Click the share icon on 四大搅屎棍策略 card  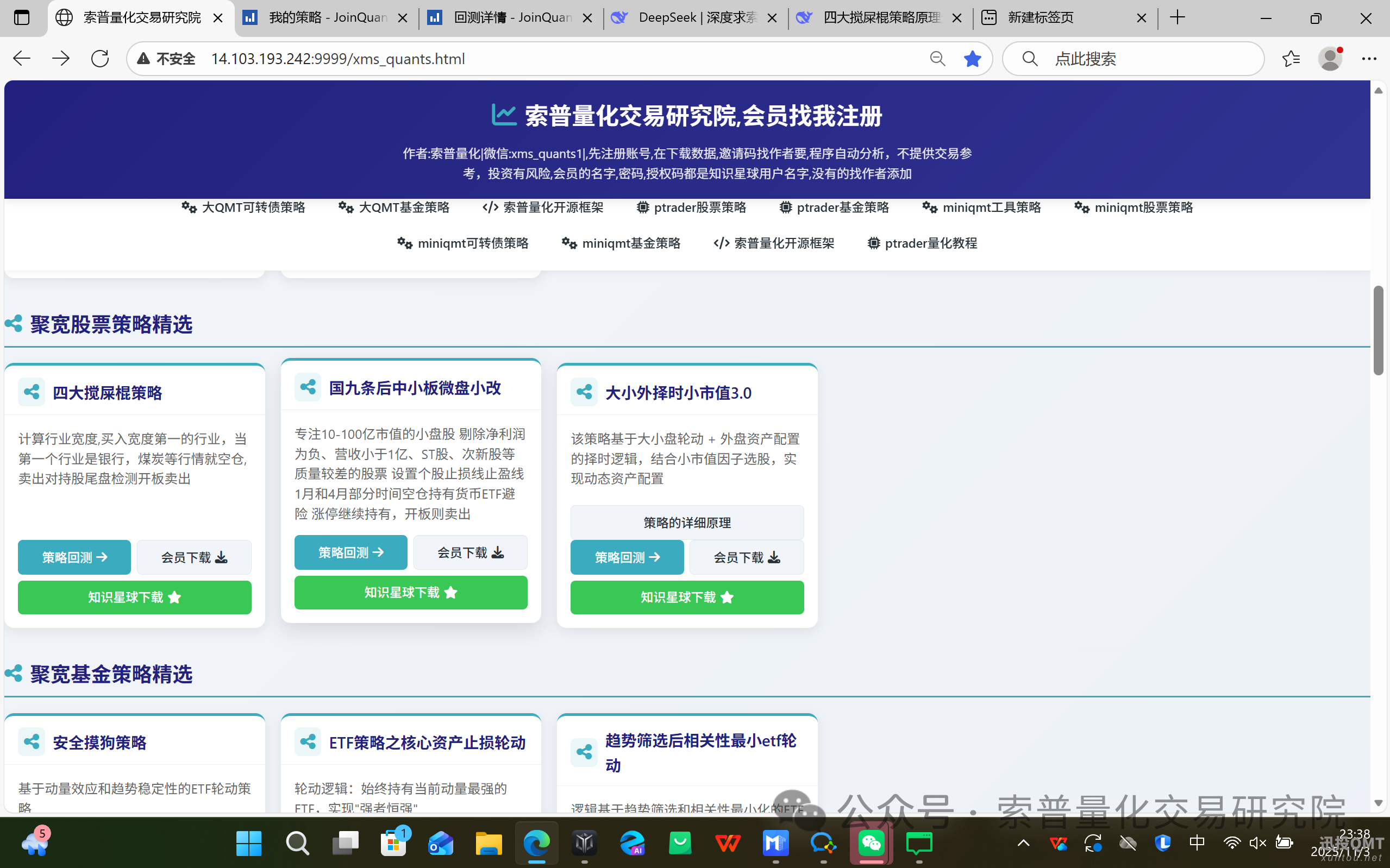pyautogui.click(x=30, y=392)
